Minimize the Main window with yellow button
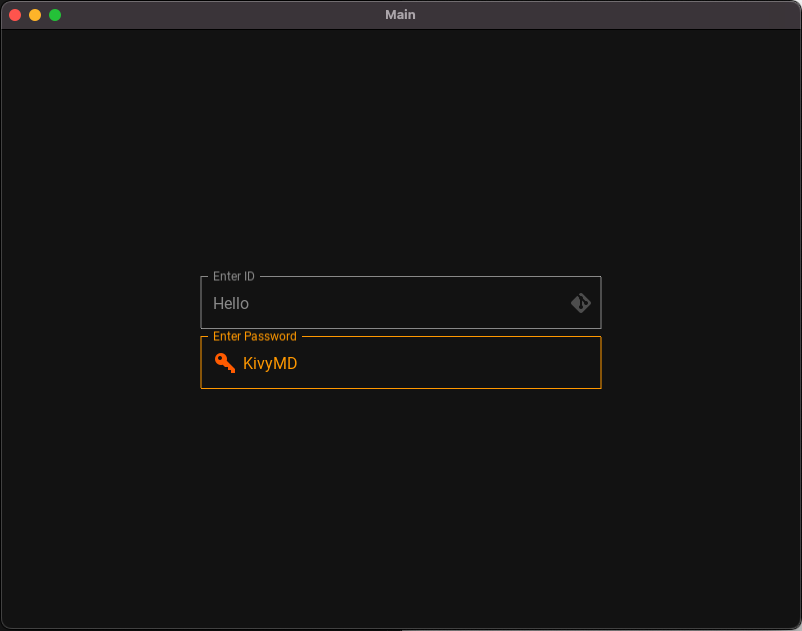This screenshot has width=802, height=631. click(35, 15)
